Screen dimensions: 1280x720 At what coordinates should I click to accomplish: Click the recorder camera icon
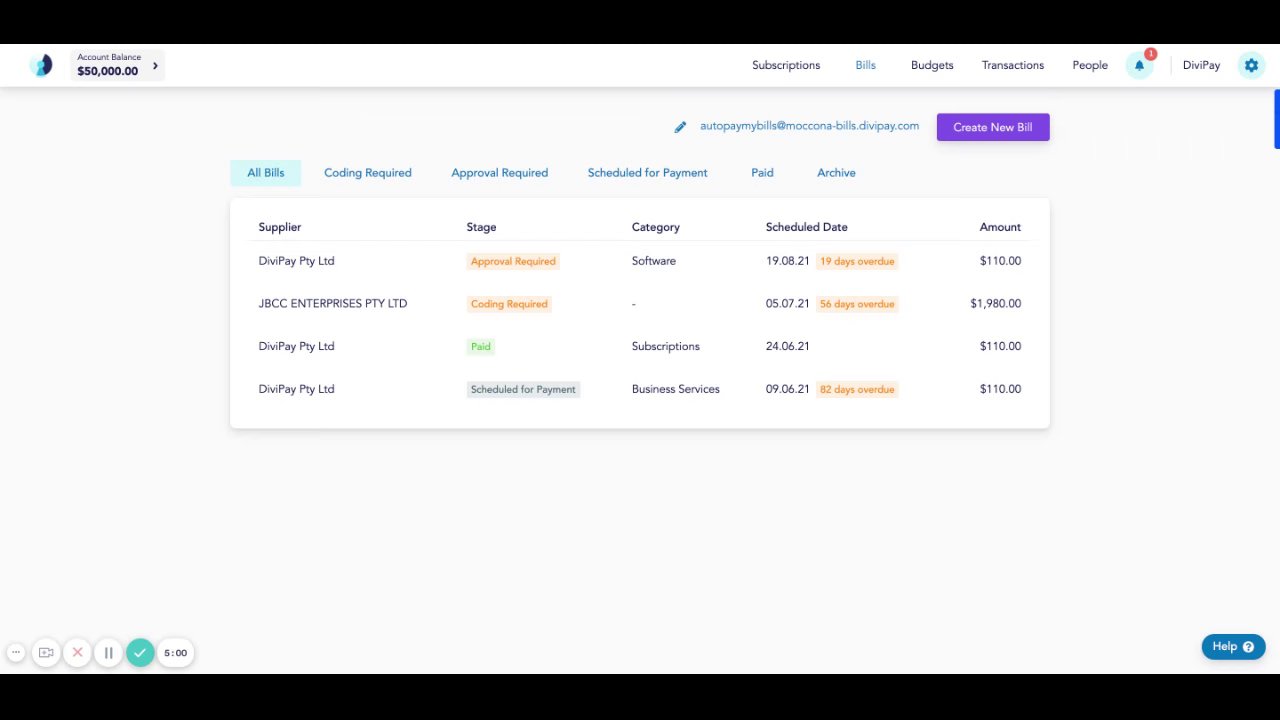[46, 652]
